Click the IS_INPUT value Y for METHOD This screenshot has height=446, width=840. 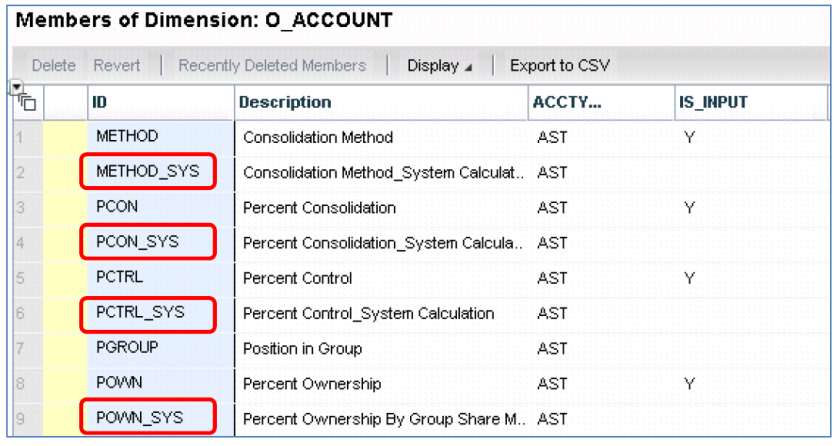click(x=689, y=137)
